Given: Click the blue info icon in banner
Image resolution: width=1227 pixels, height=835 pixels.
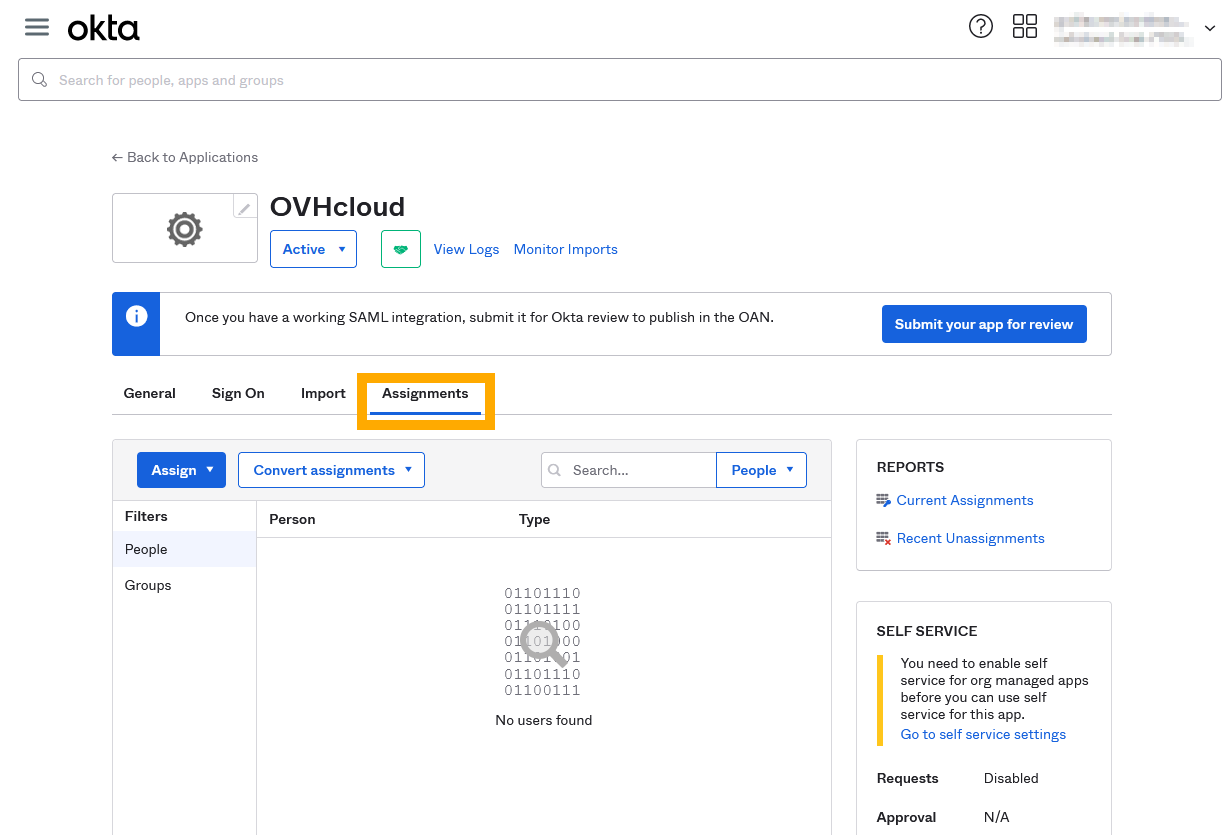Looking at the screenshot, I should click(136, 317).
